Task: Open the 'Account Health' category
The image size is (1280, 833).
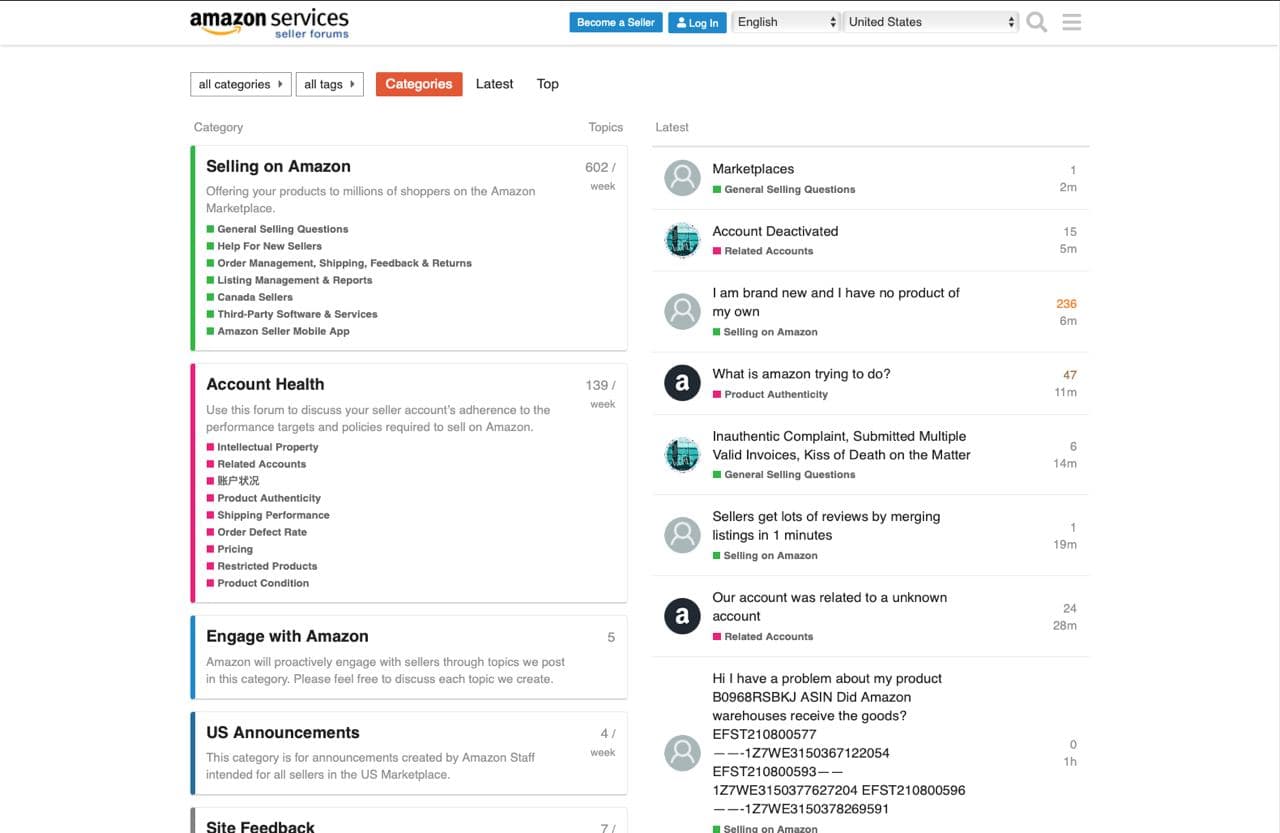Action: point(264,384)
